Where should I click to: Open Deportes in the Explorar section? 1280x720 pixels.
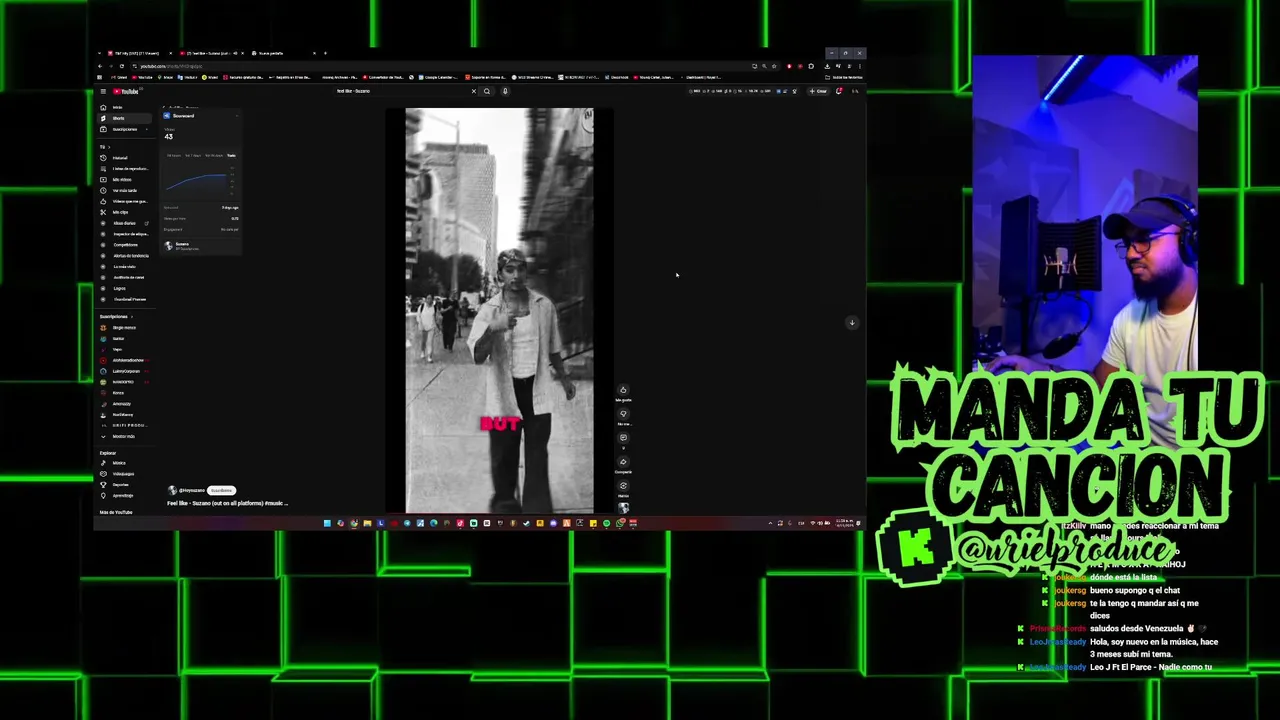[124, 485]
